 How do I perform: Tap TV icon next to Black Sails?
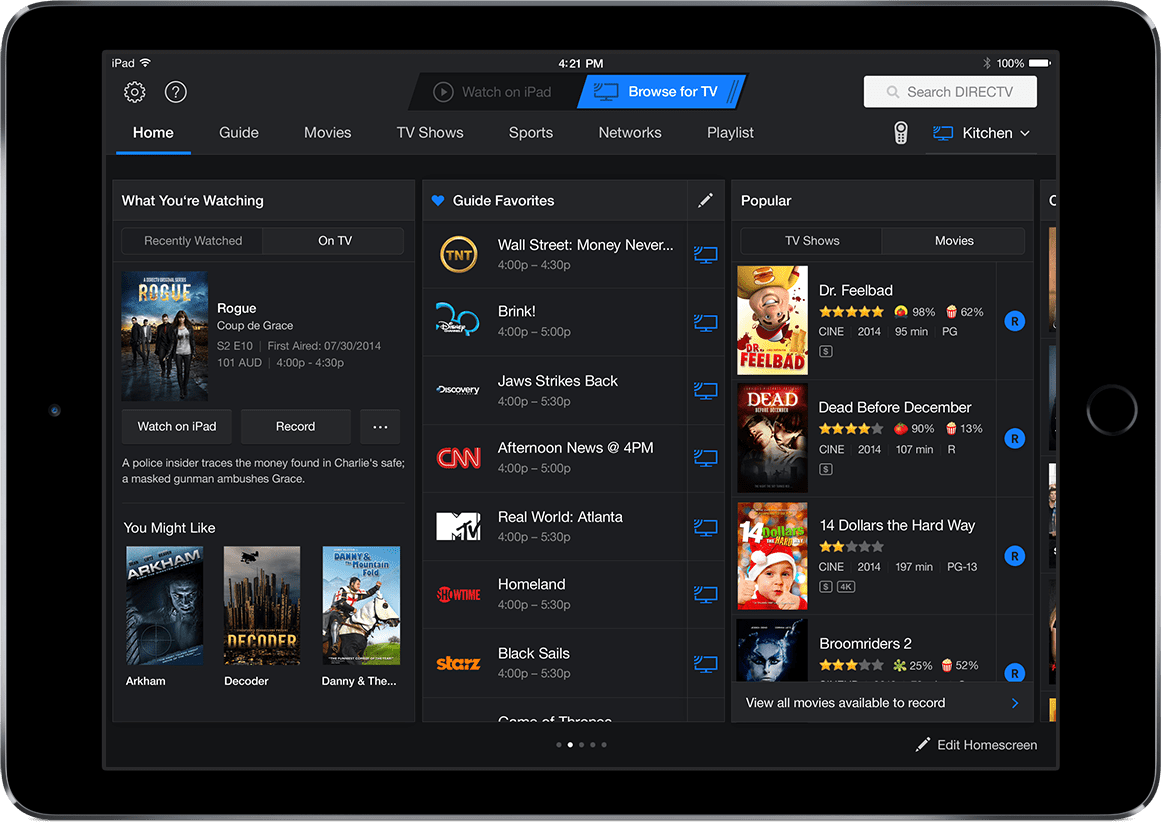706,664
